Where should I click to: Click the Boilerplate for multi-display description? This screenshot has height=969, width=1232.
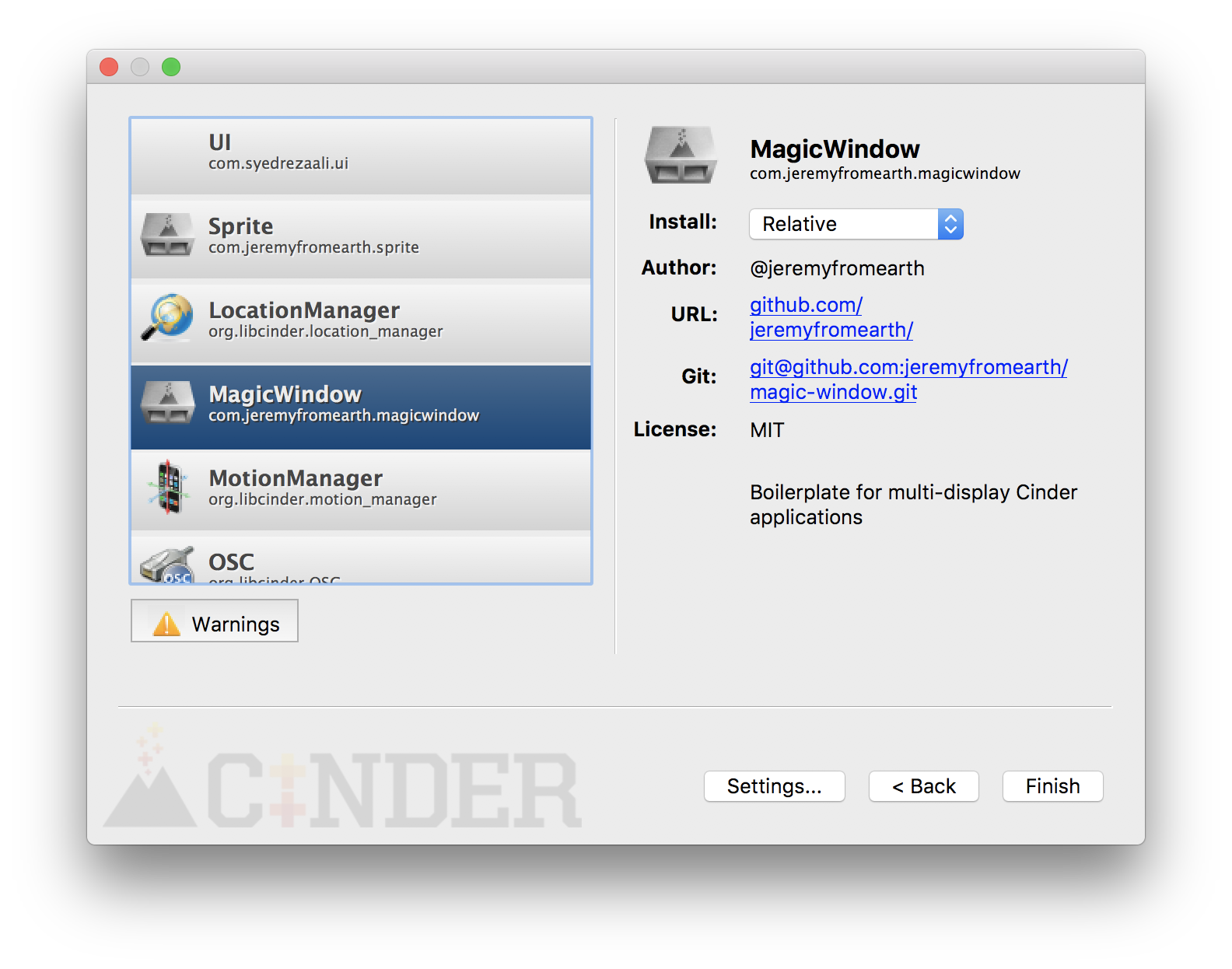[x=914, y=505]
